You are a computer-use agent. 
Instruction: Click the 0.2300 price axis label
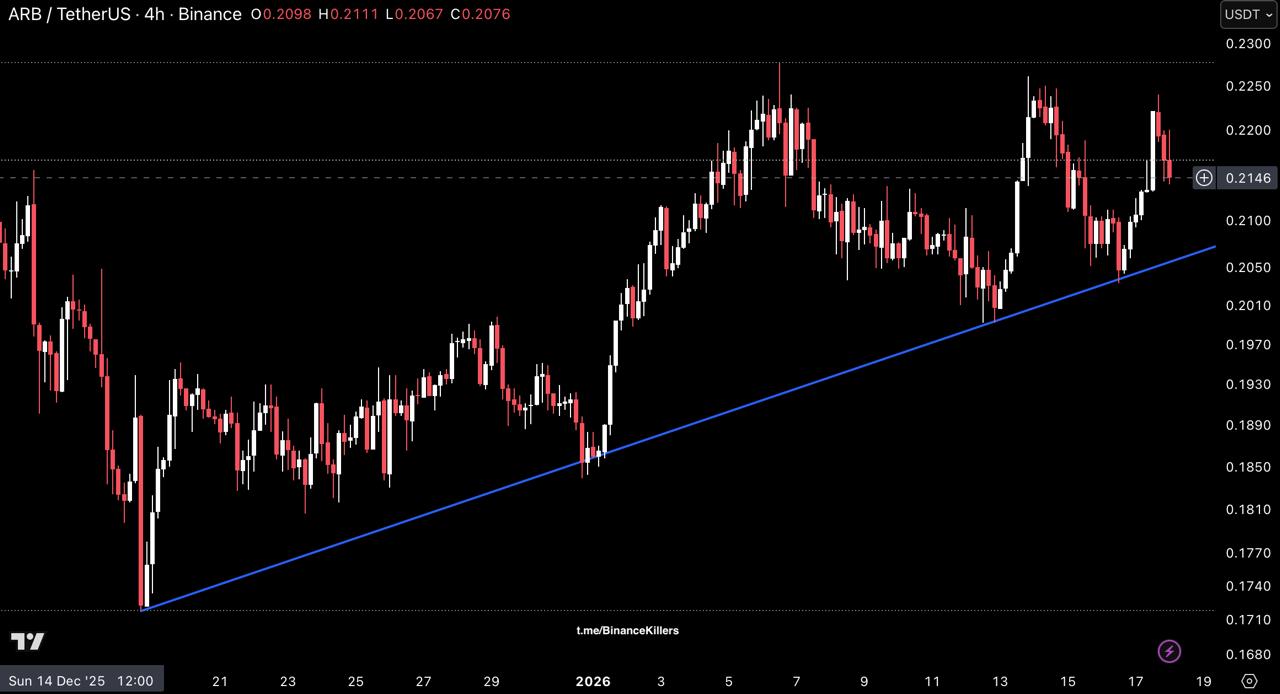[x=1248, y=43]
